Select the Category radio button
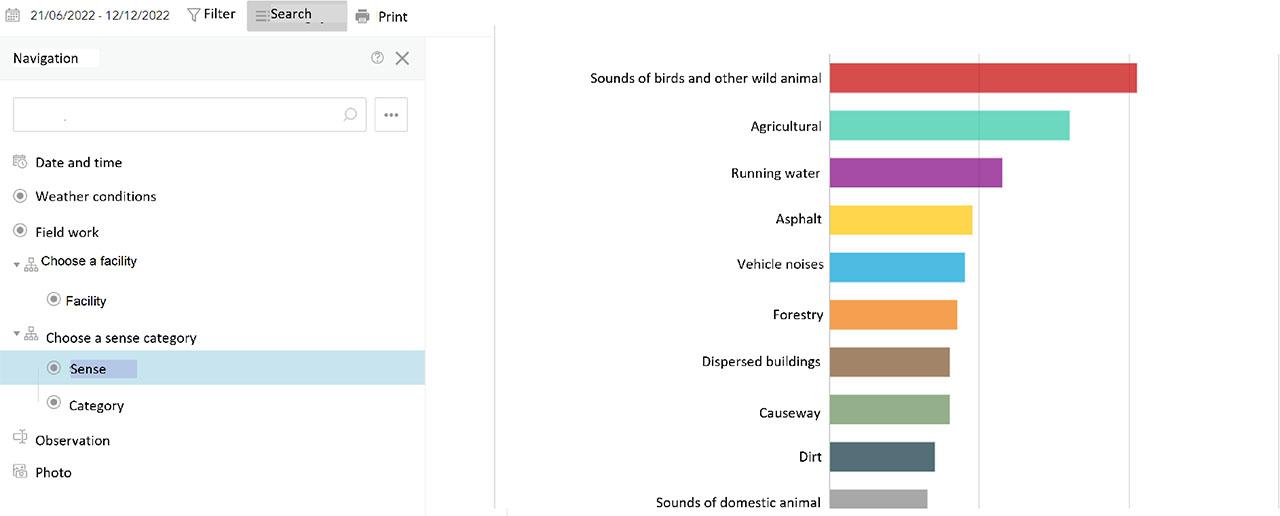The image size is (1280, 516). 54,404
